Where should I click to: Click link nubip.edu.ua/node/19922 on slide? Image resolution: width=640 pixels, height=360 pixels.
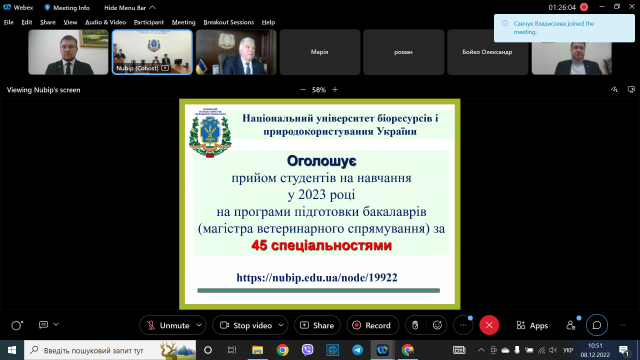pos(317,278)
